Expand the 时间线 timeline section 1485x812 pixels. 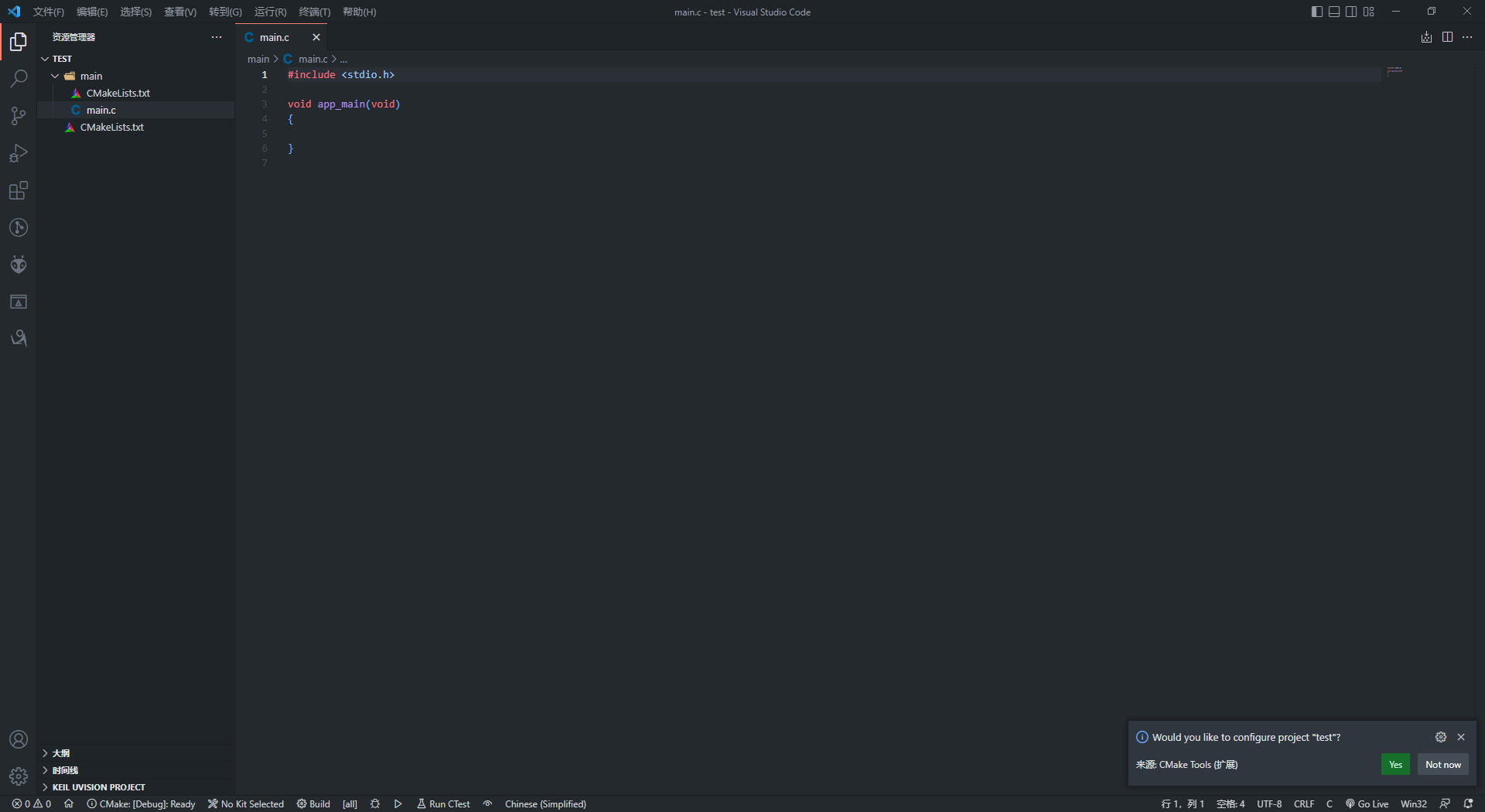(x=135, y=770)
